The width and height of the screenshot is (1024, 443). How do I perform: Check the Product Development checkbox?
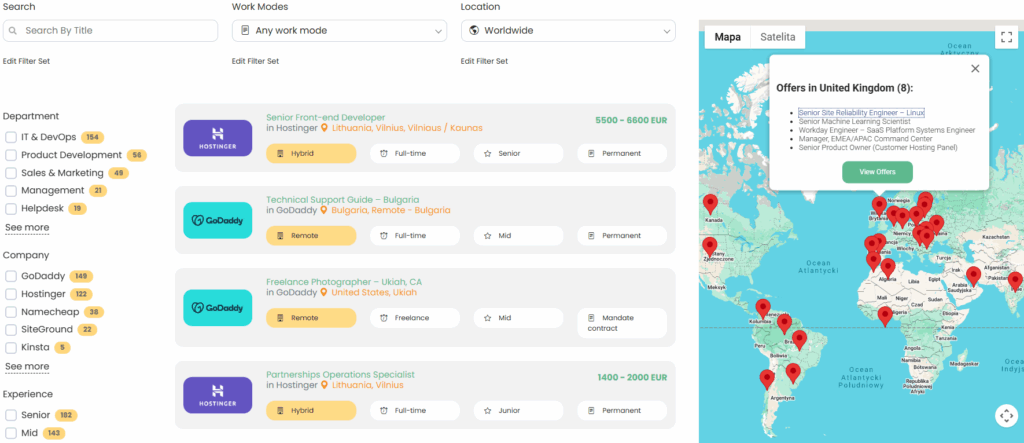click(x=10, y=155)
